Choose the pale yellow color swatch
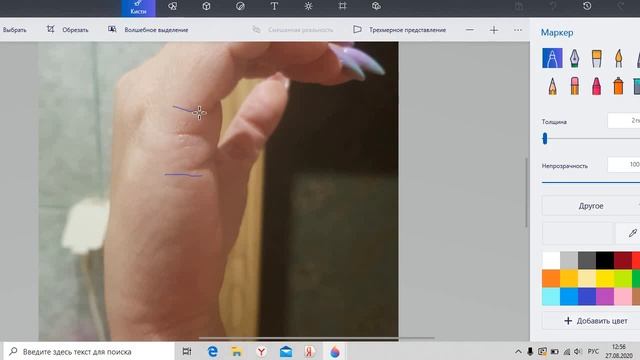The image size is (640, 360). point(587,278)
